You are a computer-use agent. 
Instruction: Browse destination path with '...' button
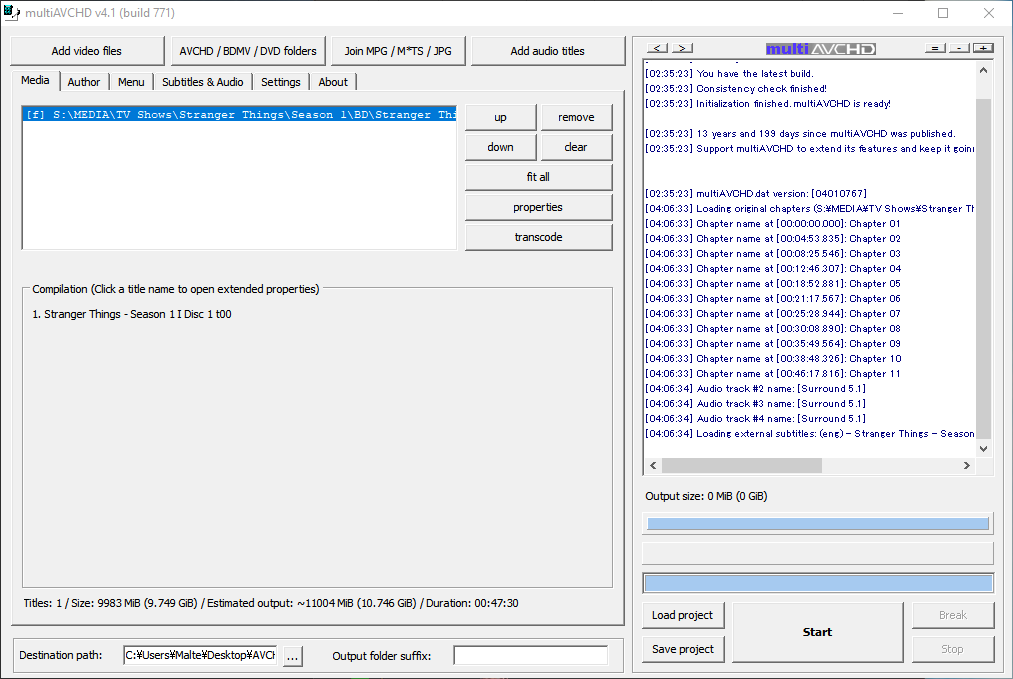(293, 656)
